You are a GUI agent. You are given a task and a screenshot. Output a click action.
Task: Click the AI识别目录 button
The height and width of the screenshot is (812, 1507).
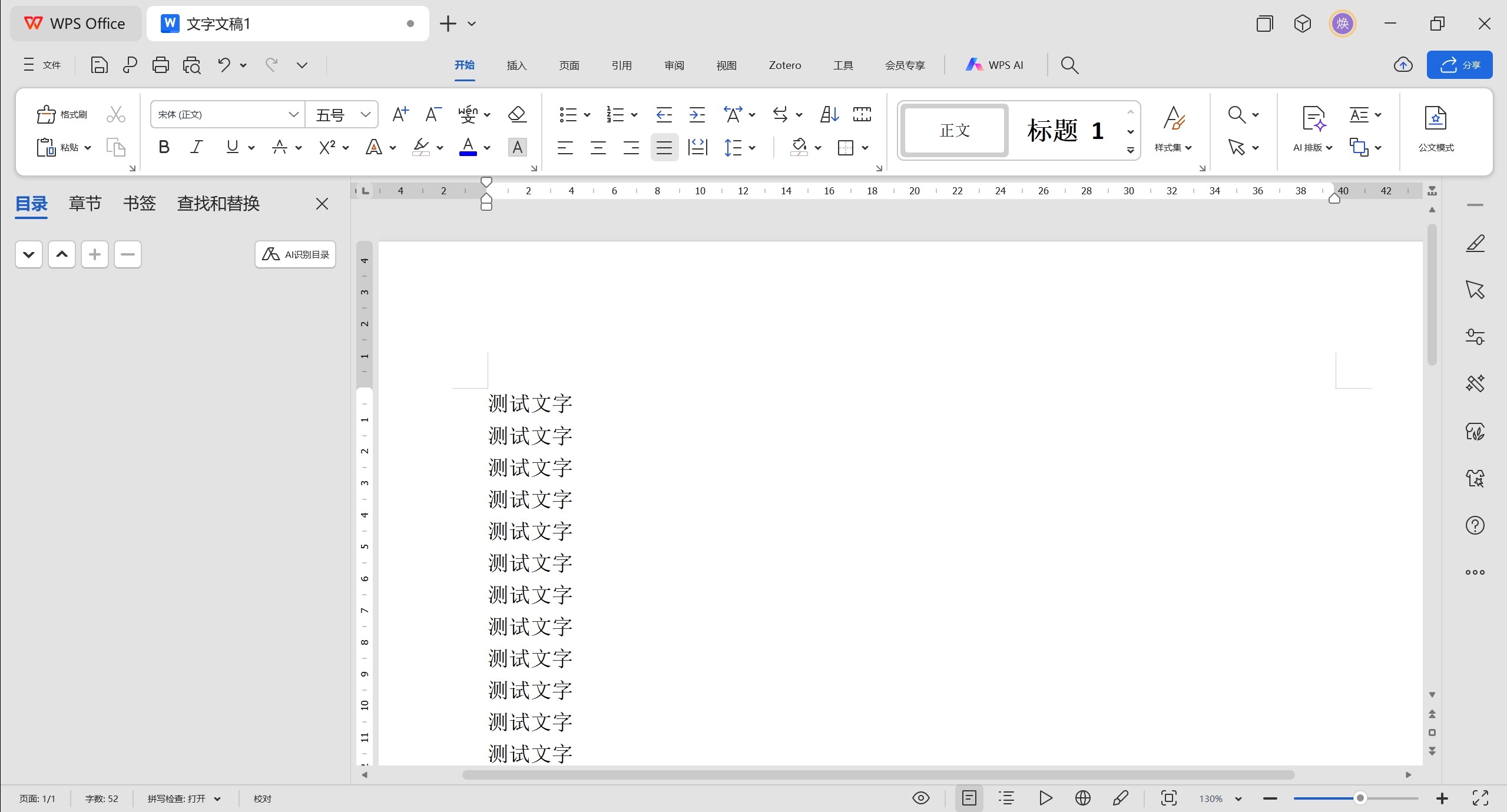point(295,254)
